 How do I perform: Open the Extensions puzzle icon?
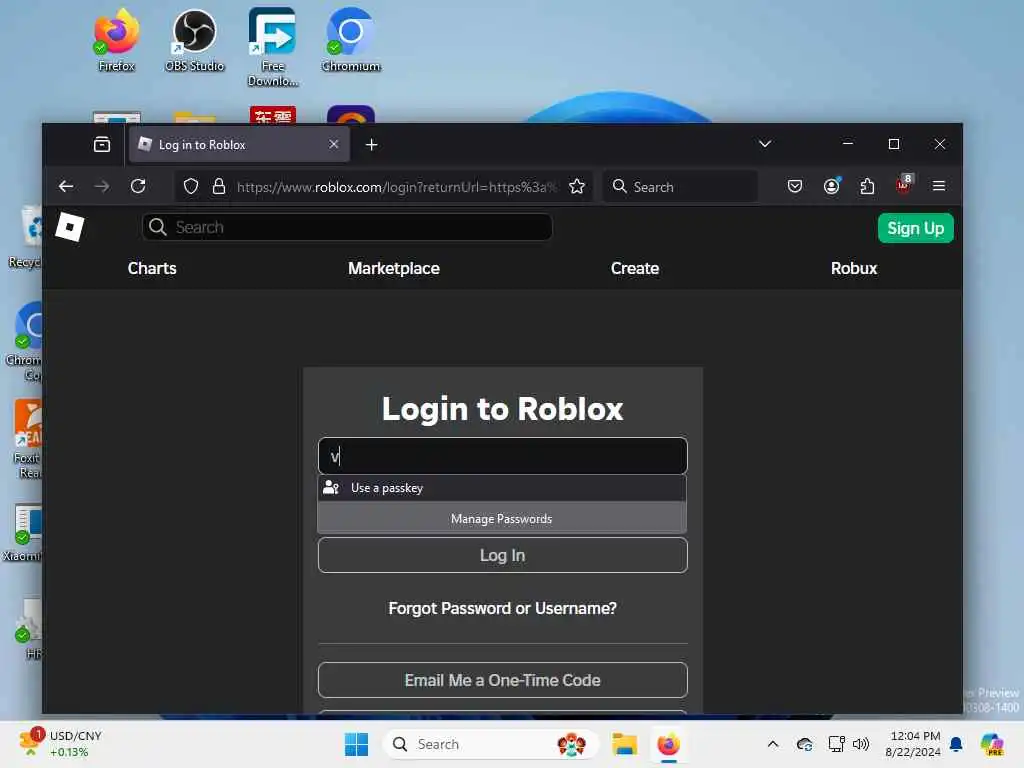point(867,187)
